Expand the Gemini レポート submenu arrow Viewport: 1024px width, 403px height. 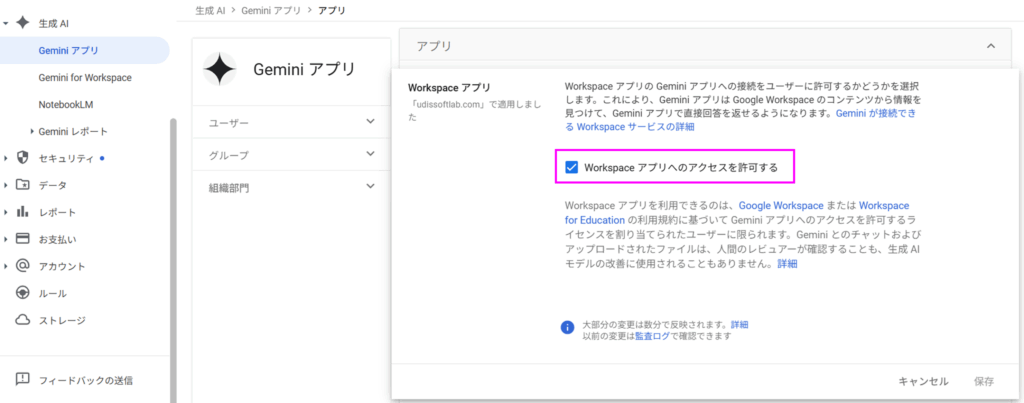[x=32, y=131]
